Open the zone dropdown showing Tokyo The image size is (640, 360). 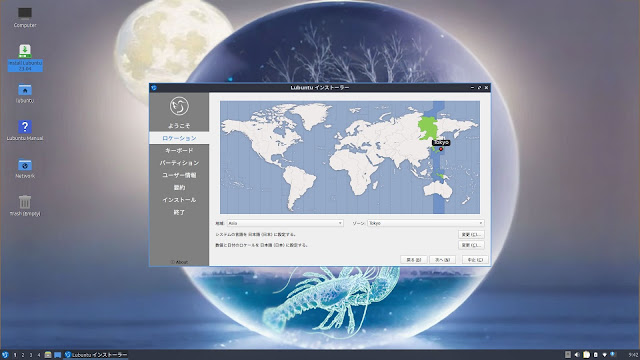coord(426,223)
